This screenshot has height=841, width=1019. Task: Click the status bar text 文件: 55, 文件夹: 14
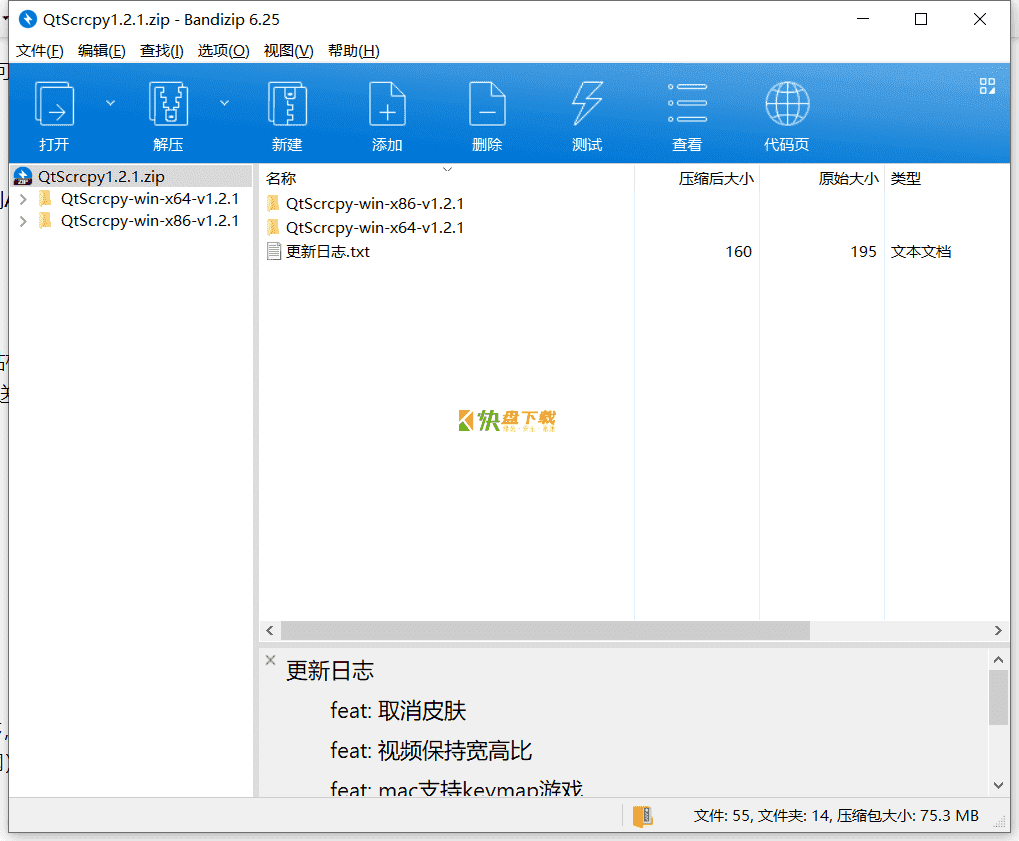[762, 816]
